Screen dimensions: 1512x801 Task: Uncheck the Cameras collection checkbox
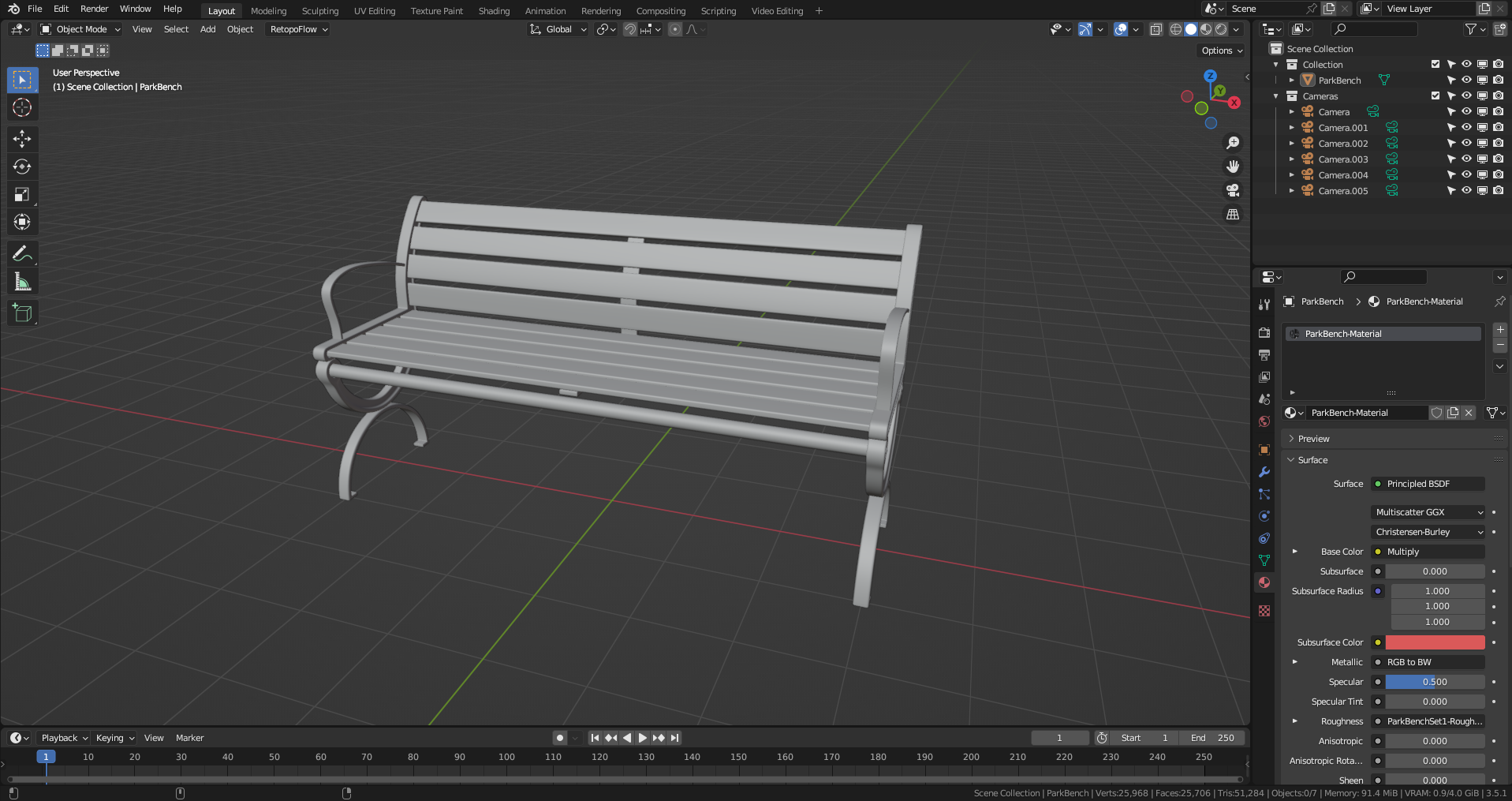[1435, 95]
